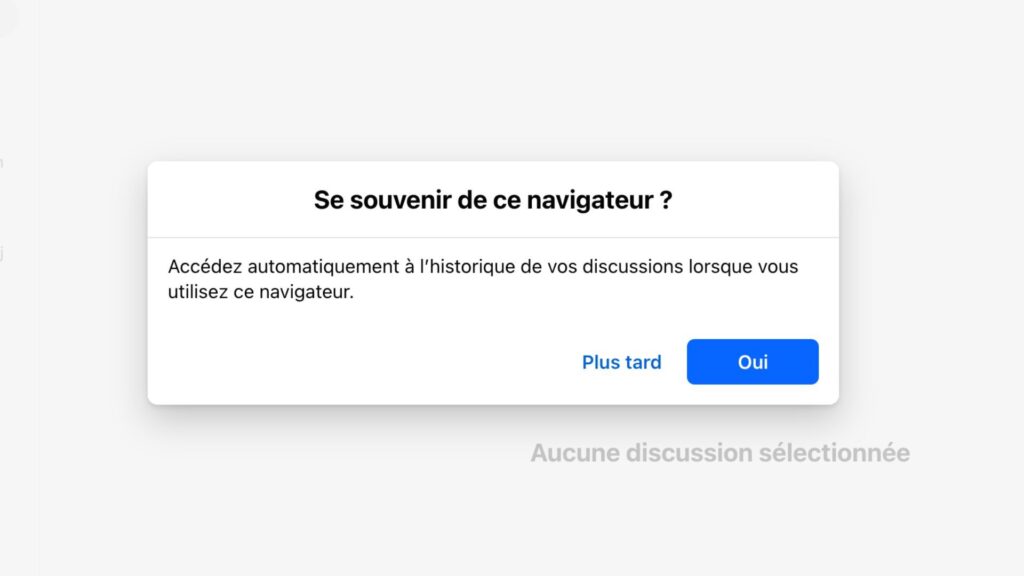Click the word 'sélectionnée' in the background placeholder
The height and width of the screenshot is (576, 1024).
(834, 453)
